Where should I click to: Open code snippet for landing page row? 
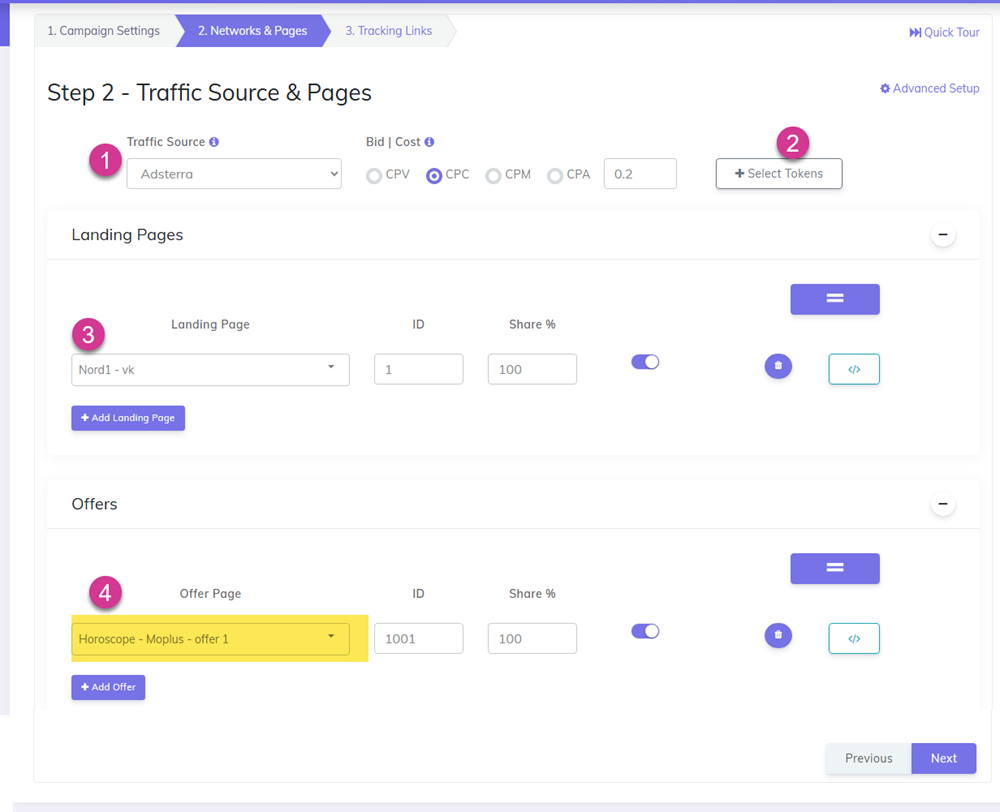854,369
